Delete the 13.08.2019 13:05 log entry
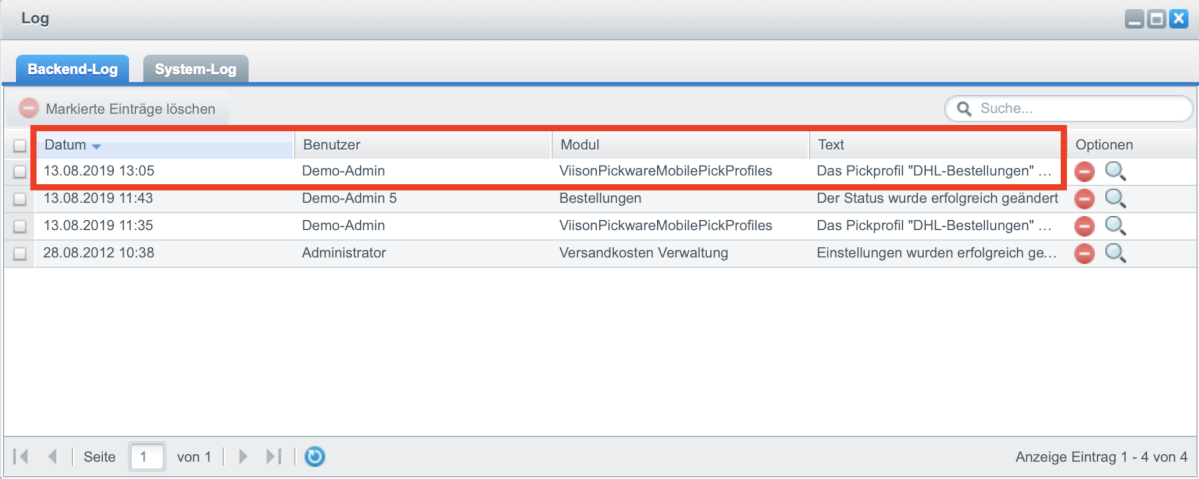 click(x=1084, y=171)
